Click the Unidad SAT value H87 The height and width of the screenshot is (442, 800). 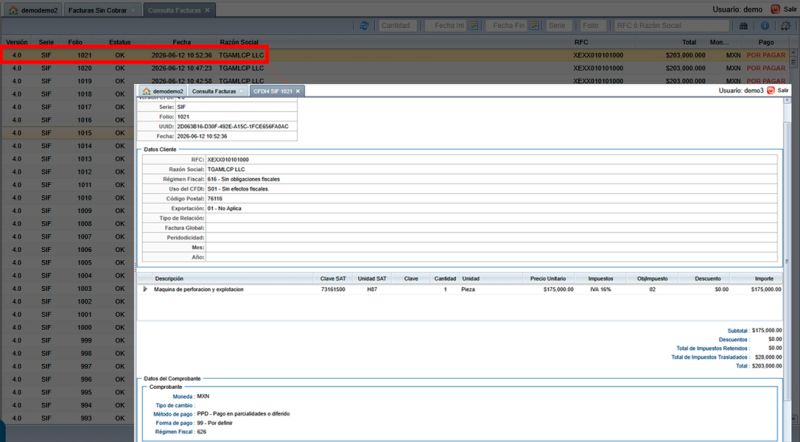point(372,289)
